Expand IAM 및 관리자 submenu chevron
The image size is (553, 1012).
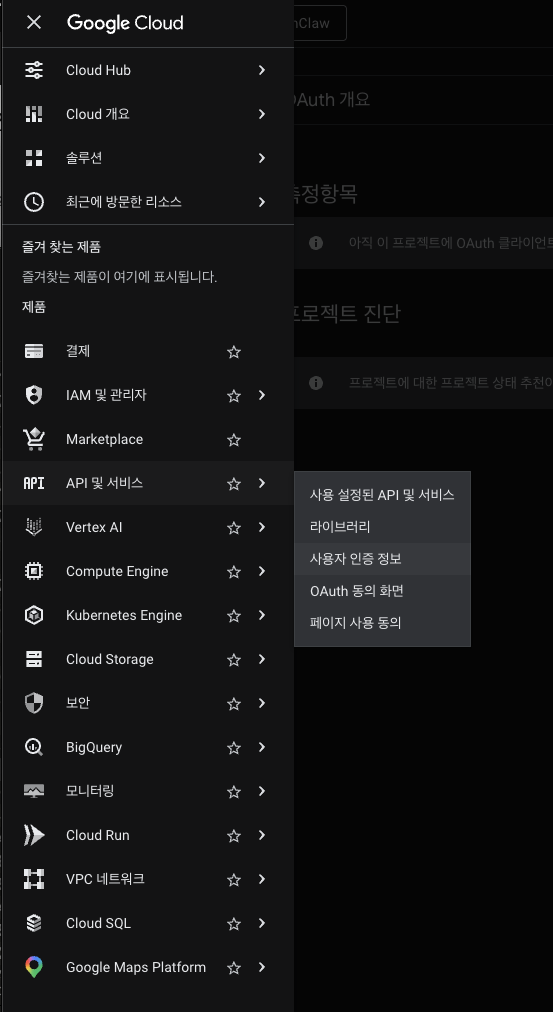[261, 395]
